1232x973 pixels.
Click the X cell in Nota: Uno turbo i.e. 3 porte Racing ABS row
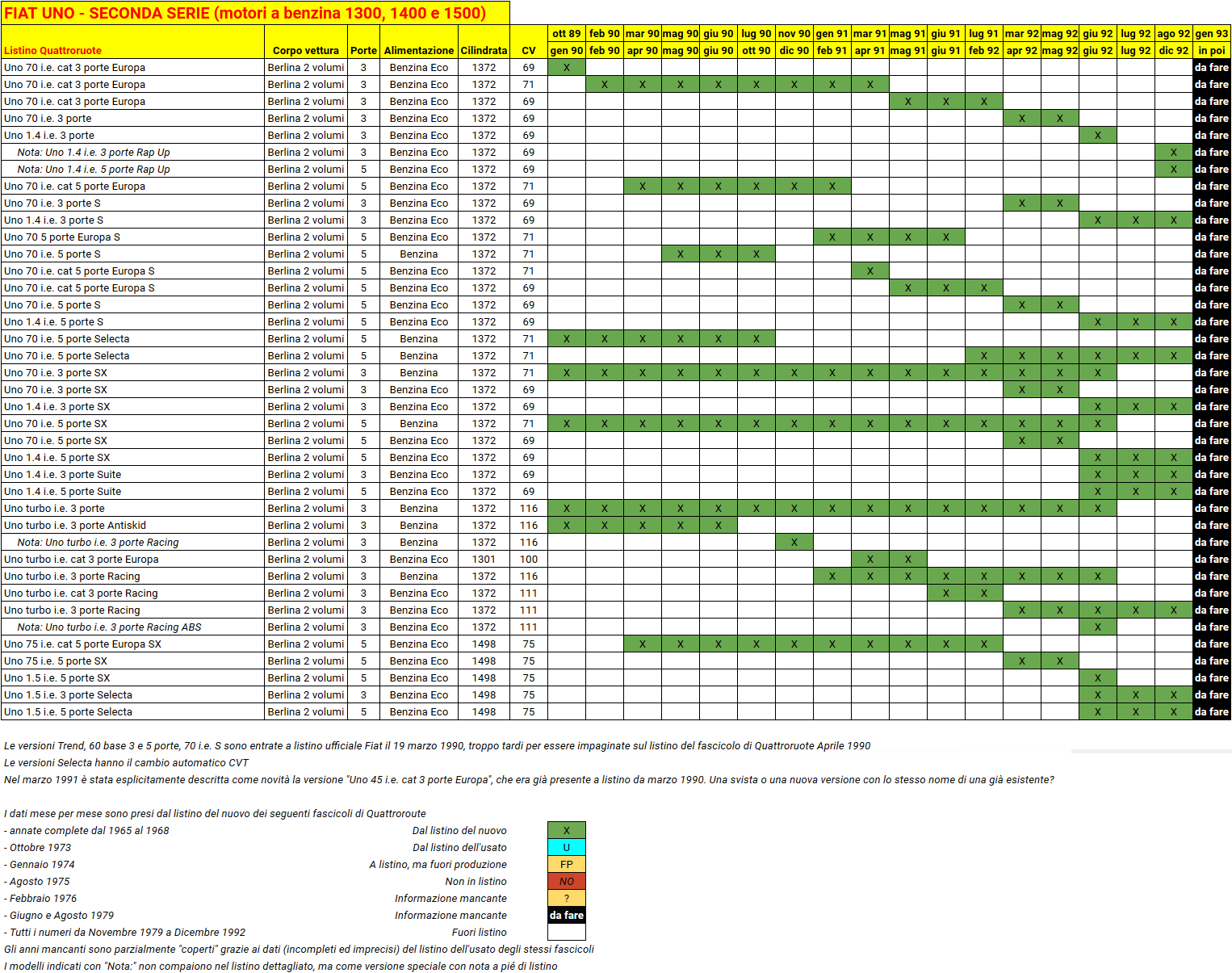point(1098,627)
